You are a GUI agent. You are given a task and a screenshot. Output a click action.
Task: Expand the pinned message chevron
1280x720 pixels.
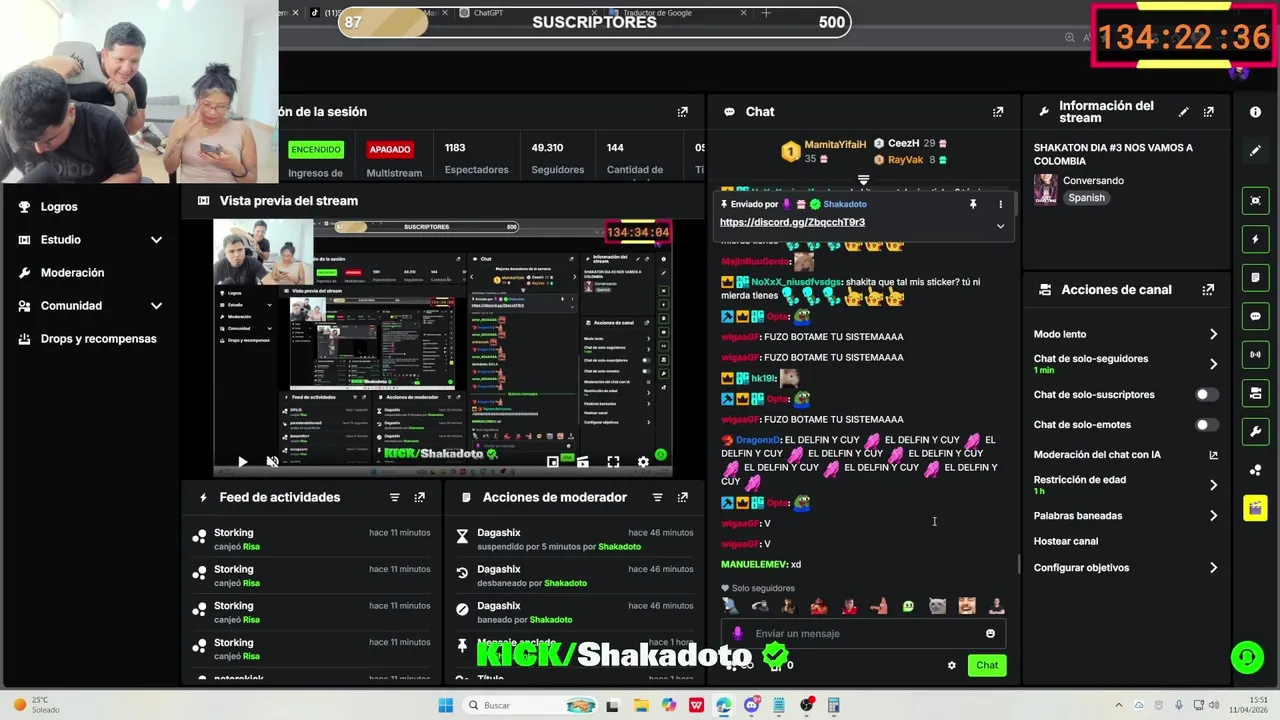click(1000, 226)
